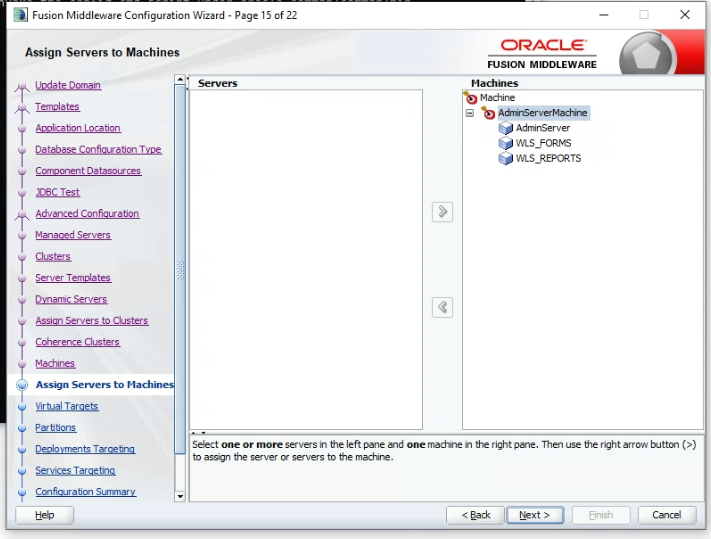The height and width of the screenshot is (539, 711).
Task: Click the navigation pane scroll up arrow
Action: [x=180, y=80]
